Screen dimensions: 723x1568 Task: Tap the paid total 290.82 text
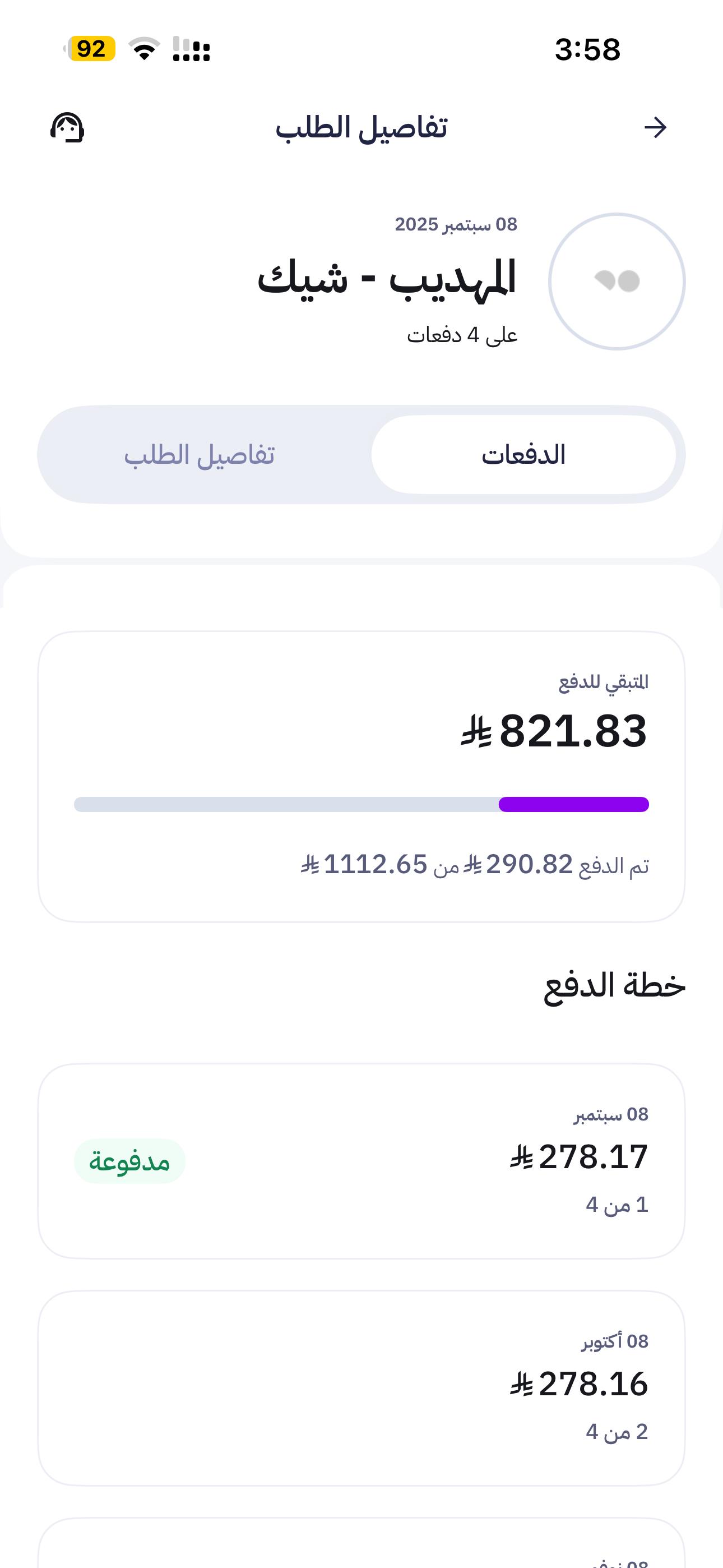(529, 864)
